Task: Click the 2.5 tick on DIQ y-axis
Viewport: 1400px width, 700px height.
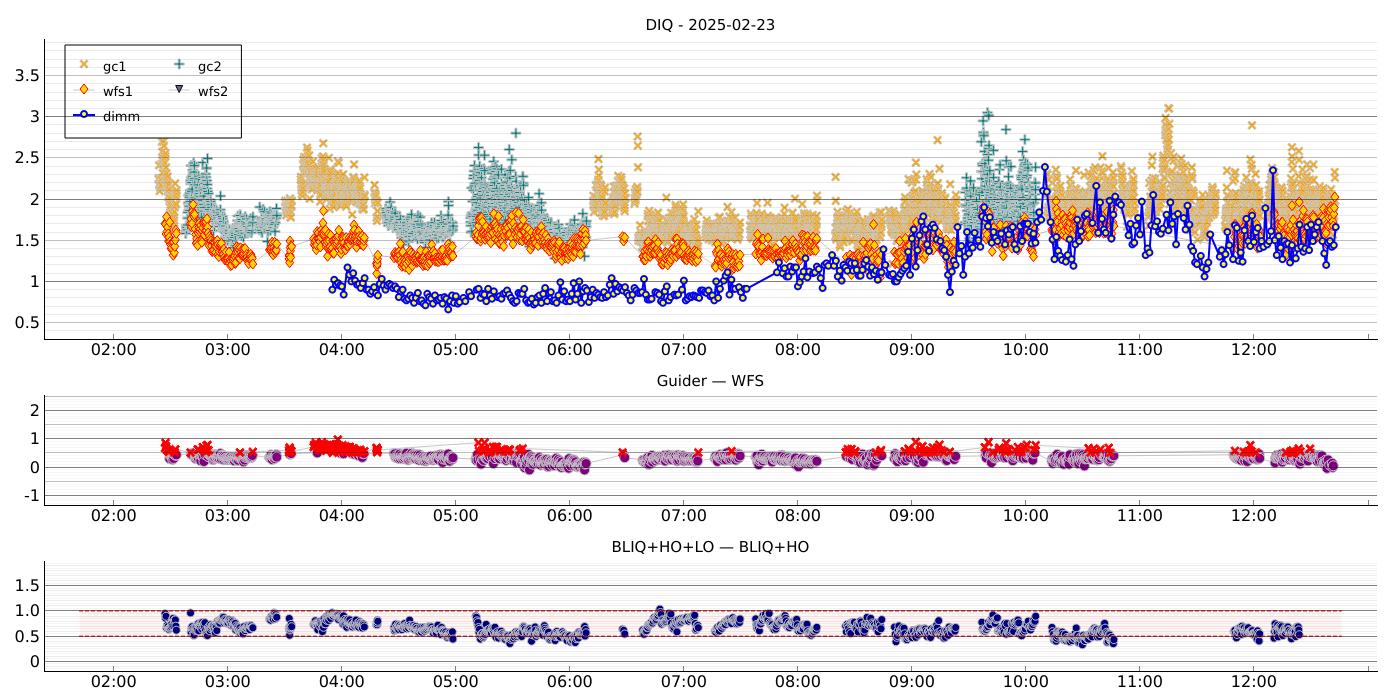Action: coord(27,158)
